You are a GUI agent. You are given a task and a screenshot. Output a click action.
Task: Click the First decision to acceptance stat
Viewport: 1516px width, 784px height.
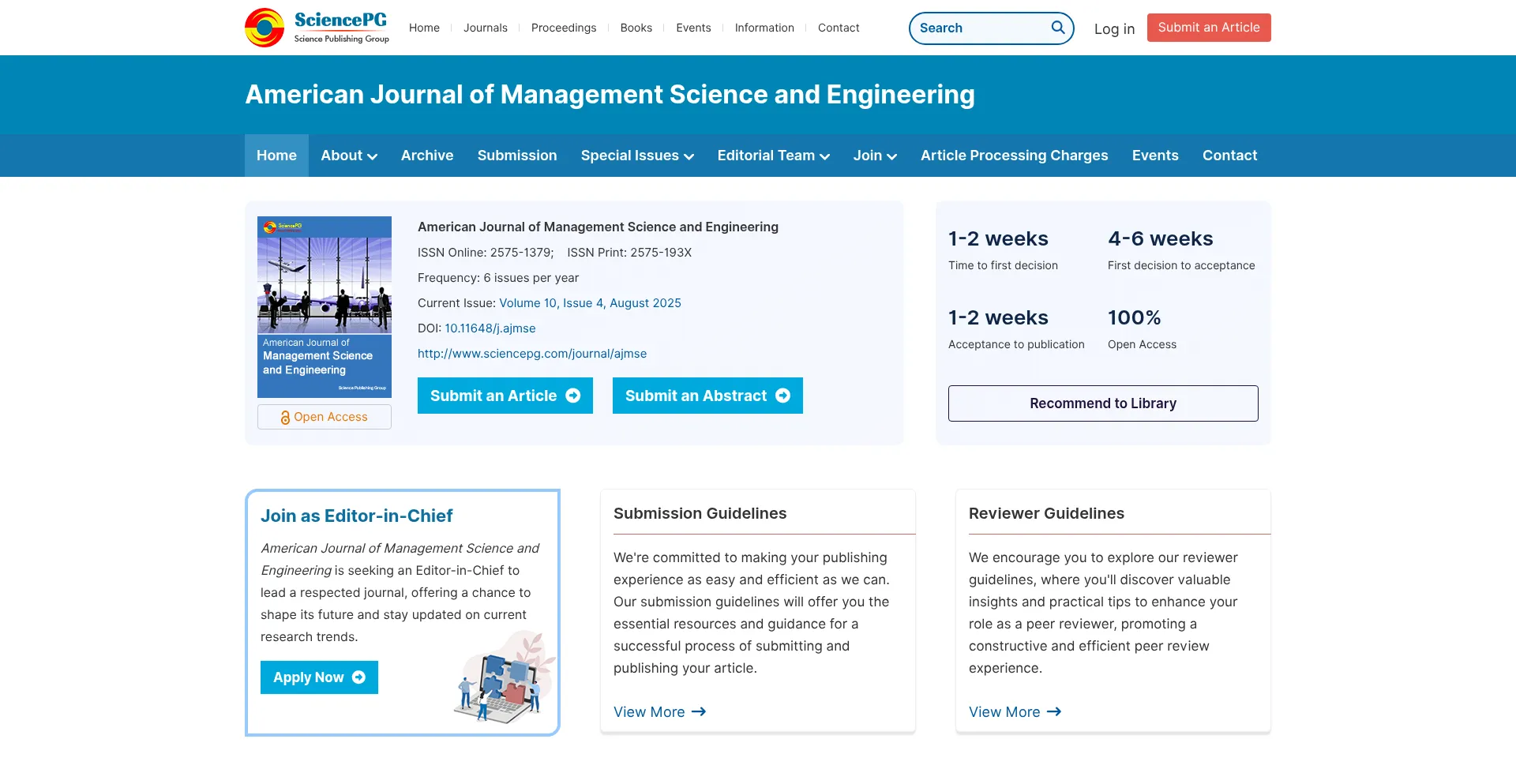click(x=1181, y=249)
